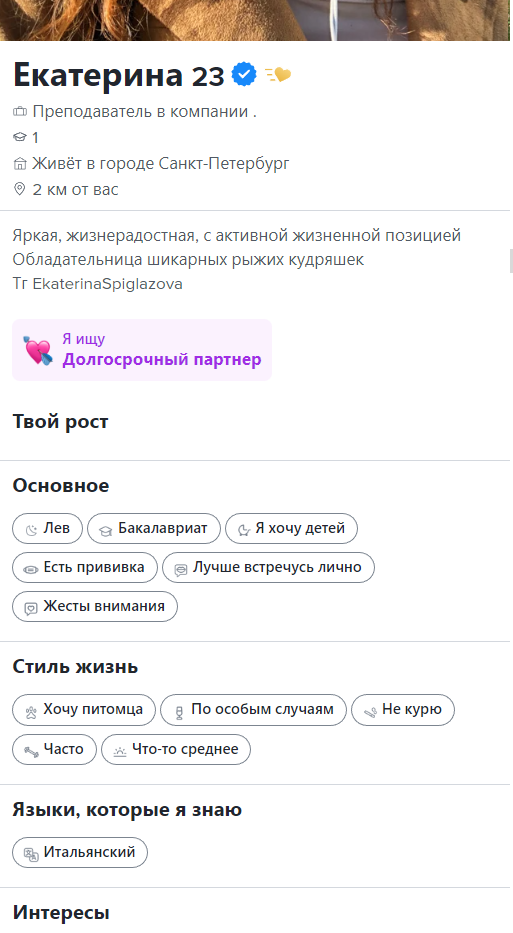Screen dimensions: 513x933
Task: Click the Есть прививка tag
Action: click(85, 568)
